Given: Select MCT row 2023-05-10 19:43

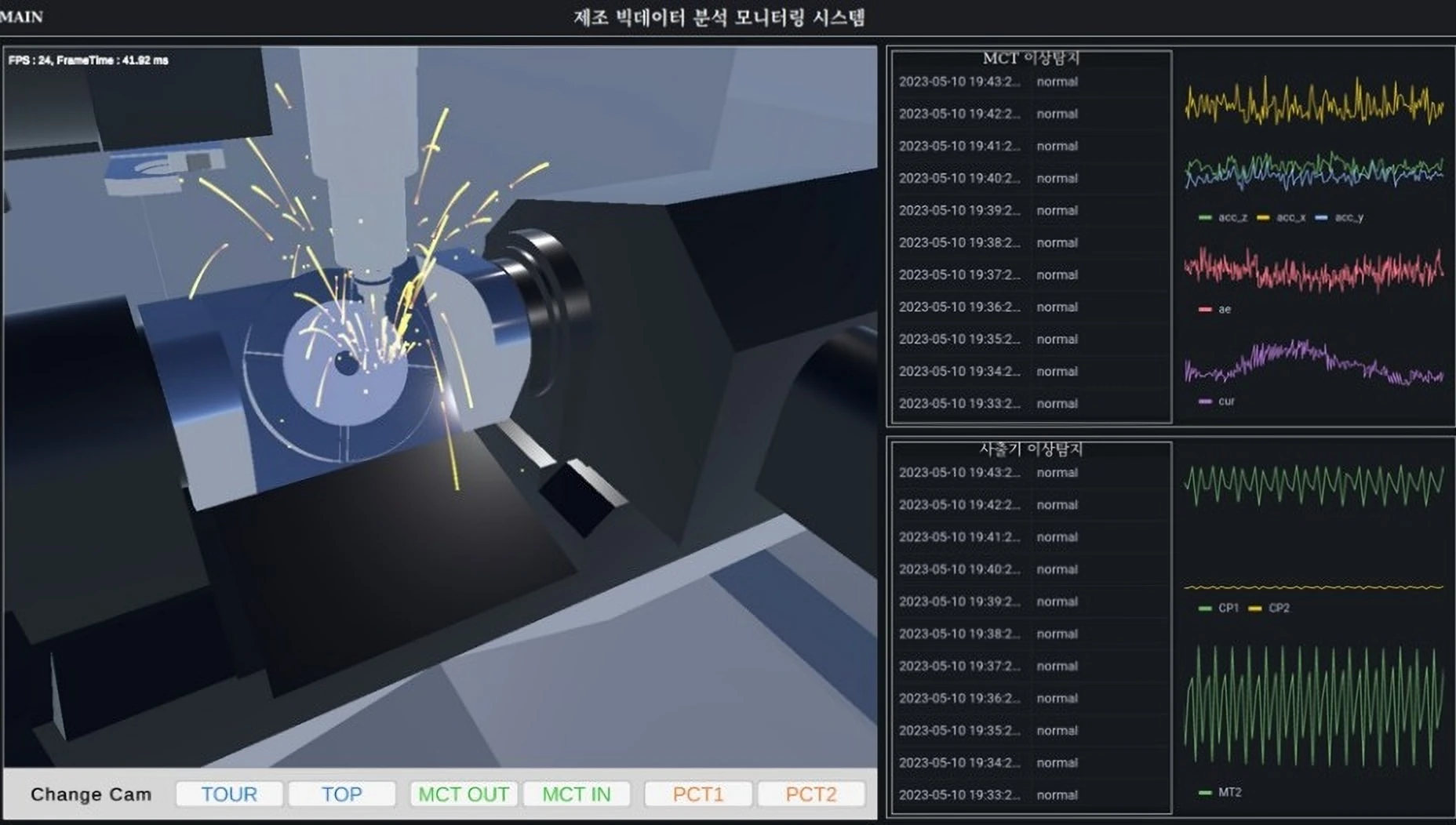Looking at the screenshot, I should (x=1031, y=82).
